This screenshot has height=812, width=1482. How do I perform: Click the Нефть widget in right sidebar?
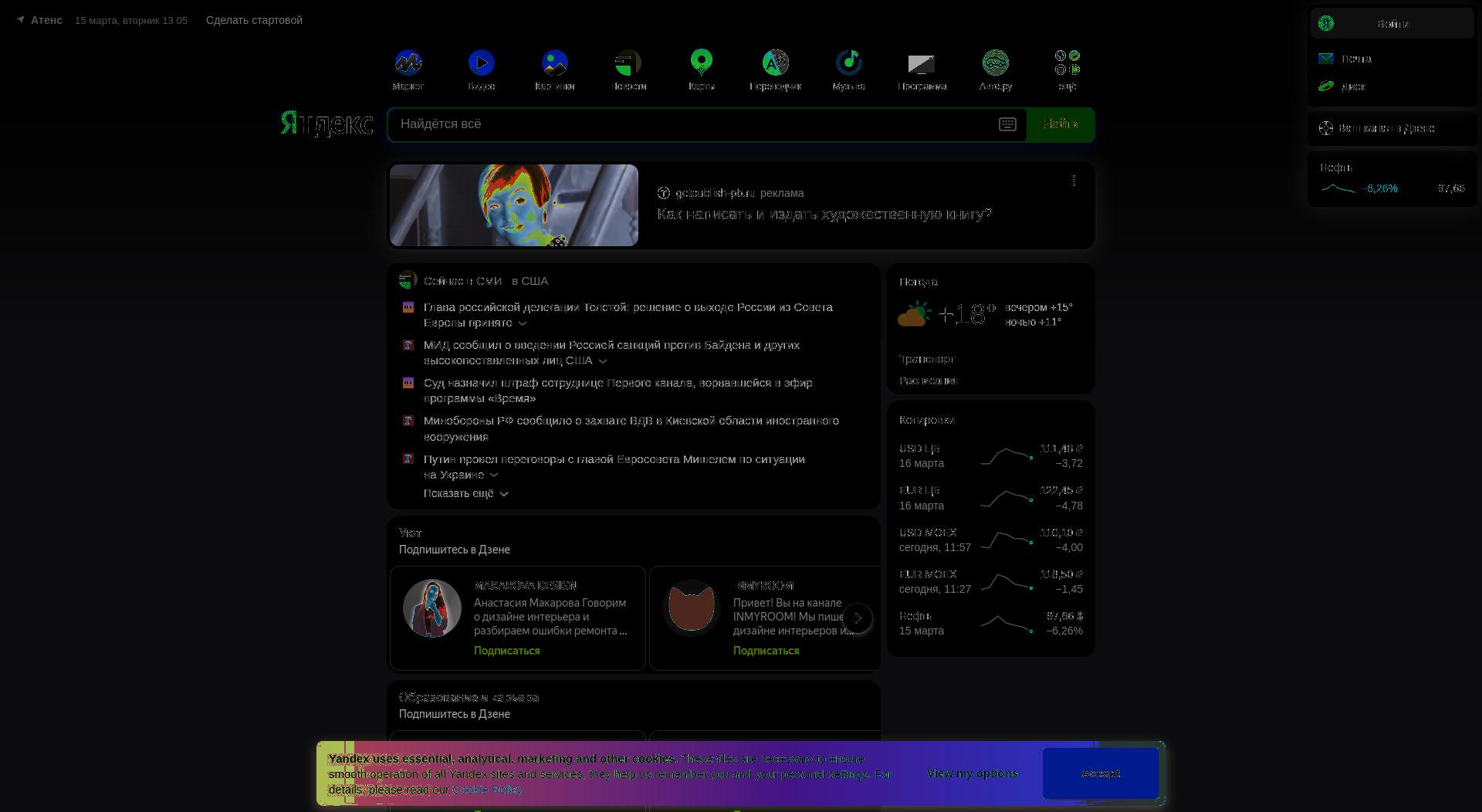tap(1392, 179)
